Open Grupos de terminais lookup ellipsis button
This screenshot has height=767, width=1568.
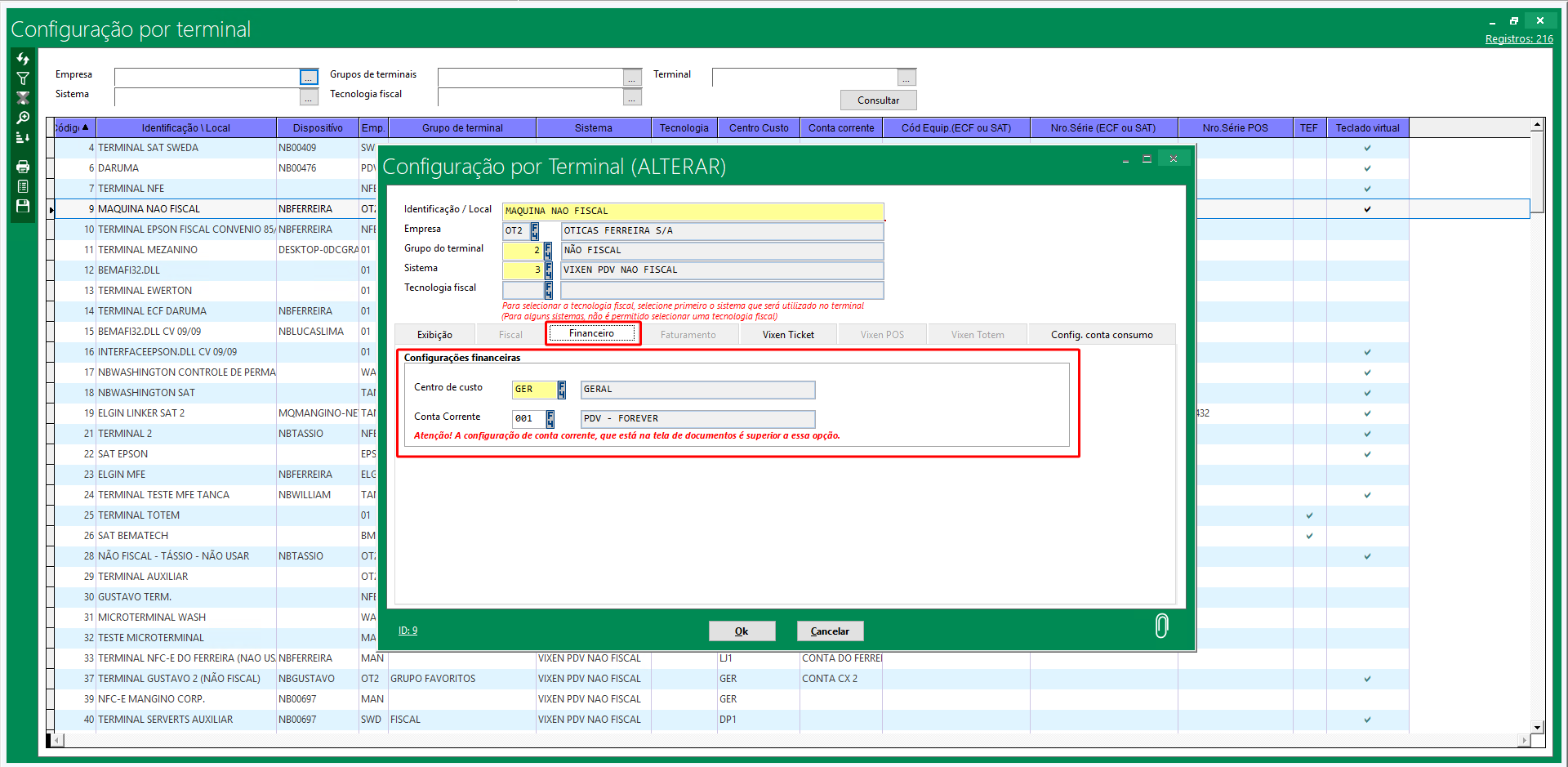(632, 78)
